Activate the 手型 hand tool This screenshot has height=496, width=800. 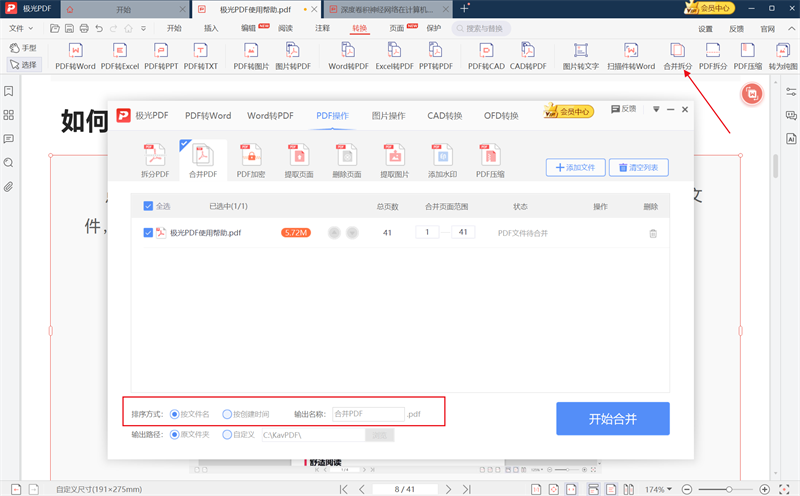click(23, 48)
